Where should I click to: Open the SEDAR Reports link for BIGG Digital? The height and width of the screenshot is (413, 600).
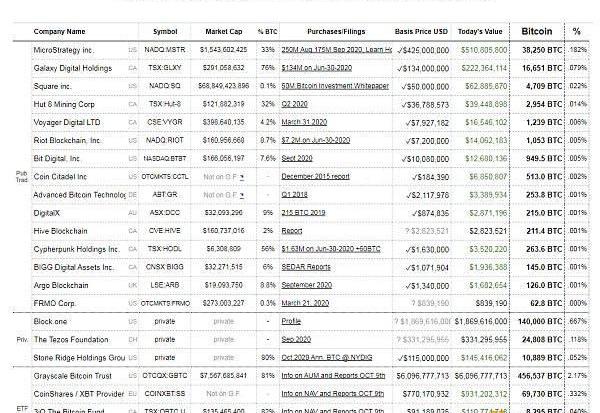[x=305, y=267]
